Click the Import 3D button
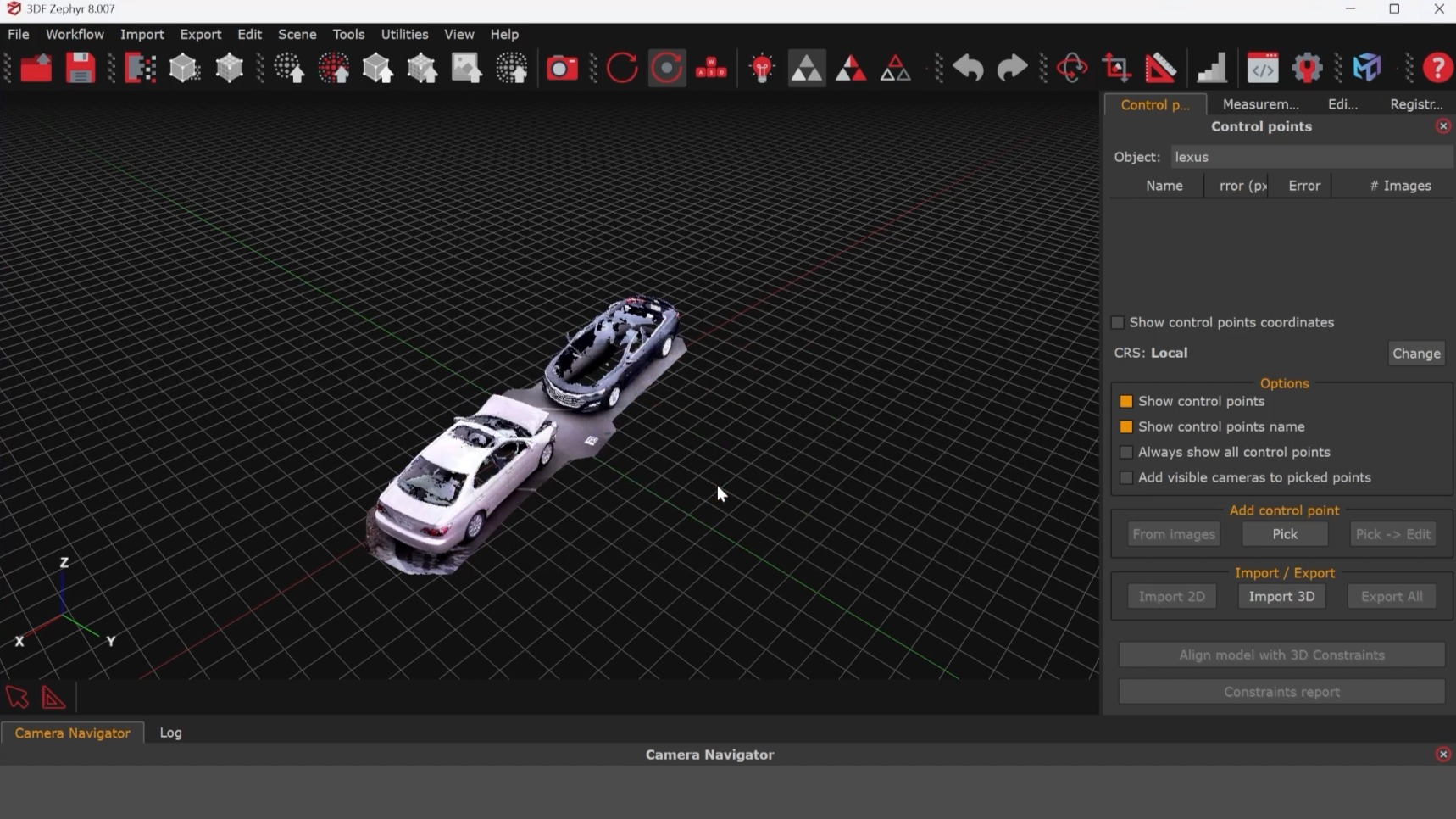 [1281, 596]
